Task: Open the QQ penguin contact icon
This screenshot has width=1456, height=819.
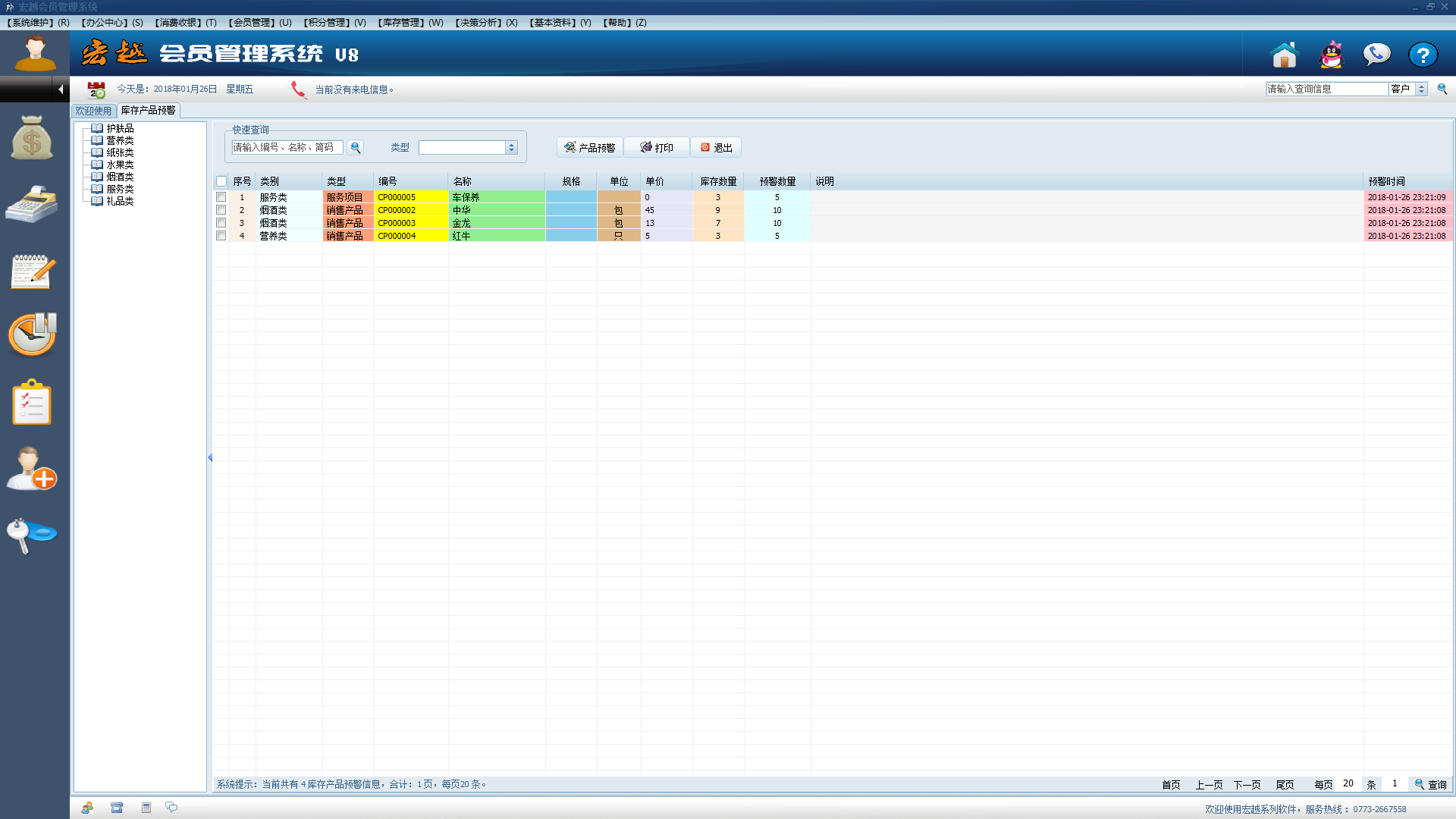Action: 1331,55
